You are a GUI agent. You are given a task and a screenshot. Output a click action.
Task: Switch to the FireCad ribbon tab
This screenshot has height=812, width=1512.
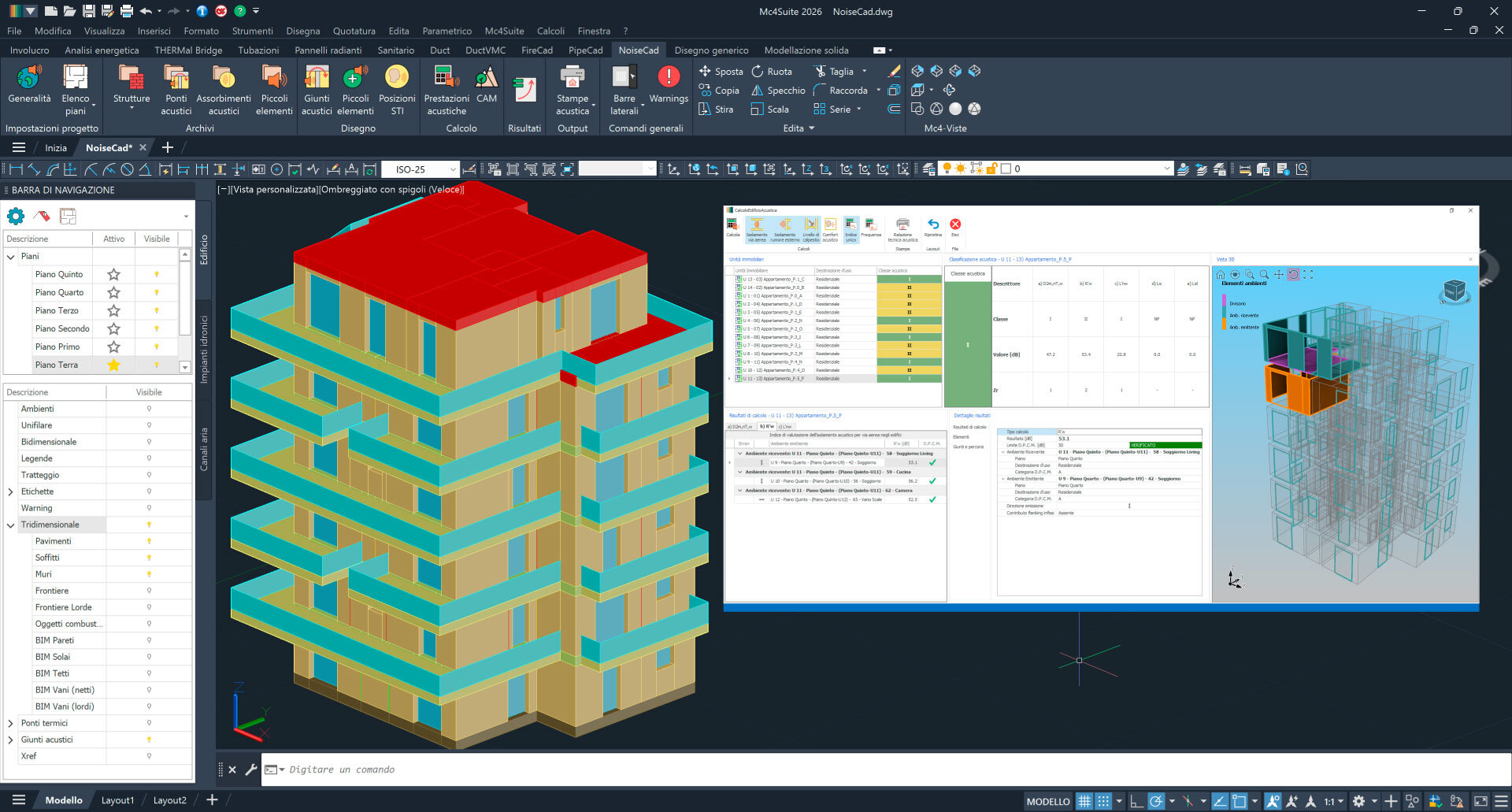pos(536,50)
